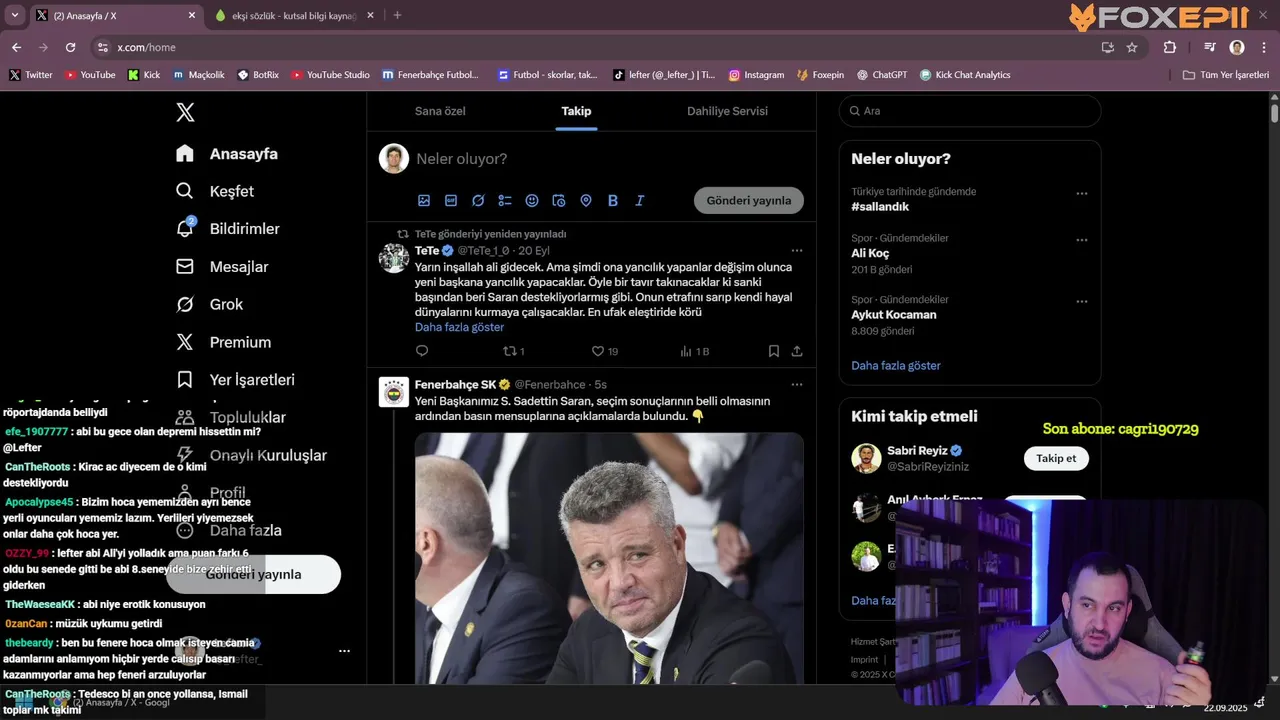Close the Anasayfa / X tab

(192, 16)
